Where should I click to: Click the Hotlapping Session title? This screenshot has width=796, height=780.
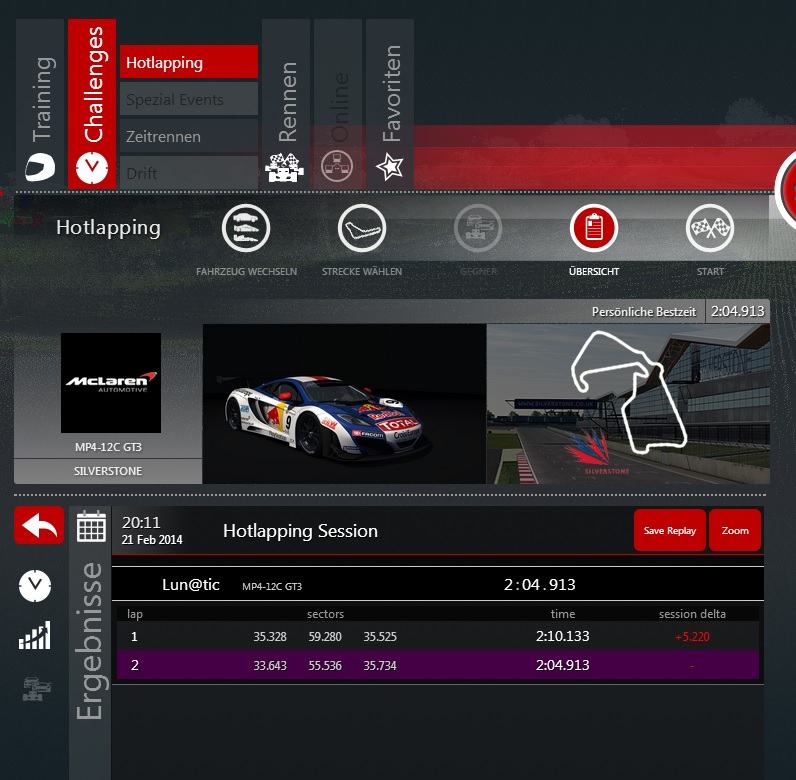coord(300,531)
